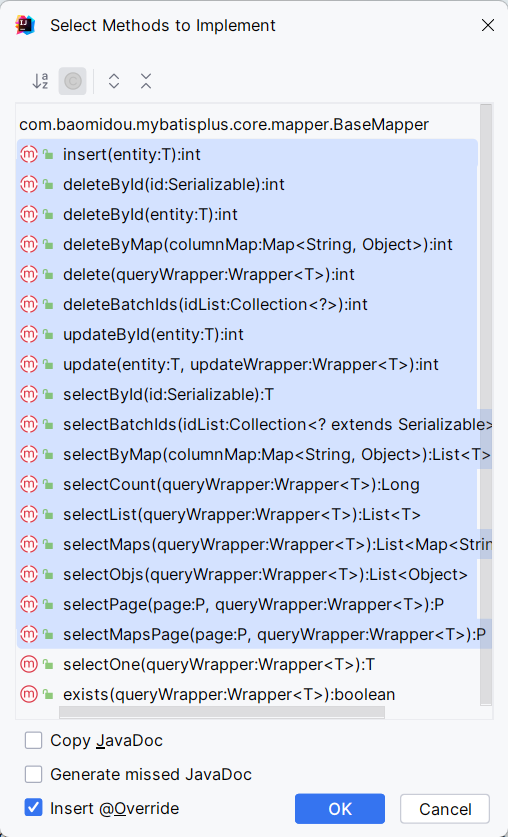Click the Expand All toolbar icon
Image resolution: width=508 pixels, height=837 pixels.
tap(114, 81)
